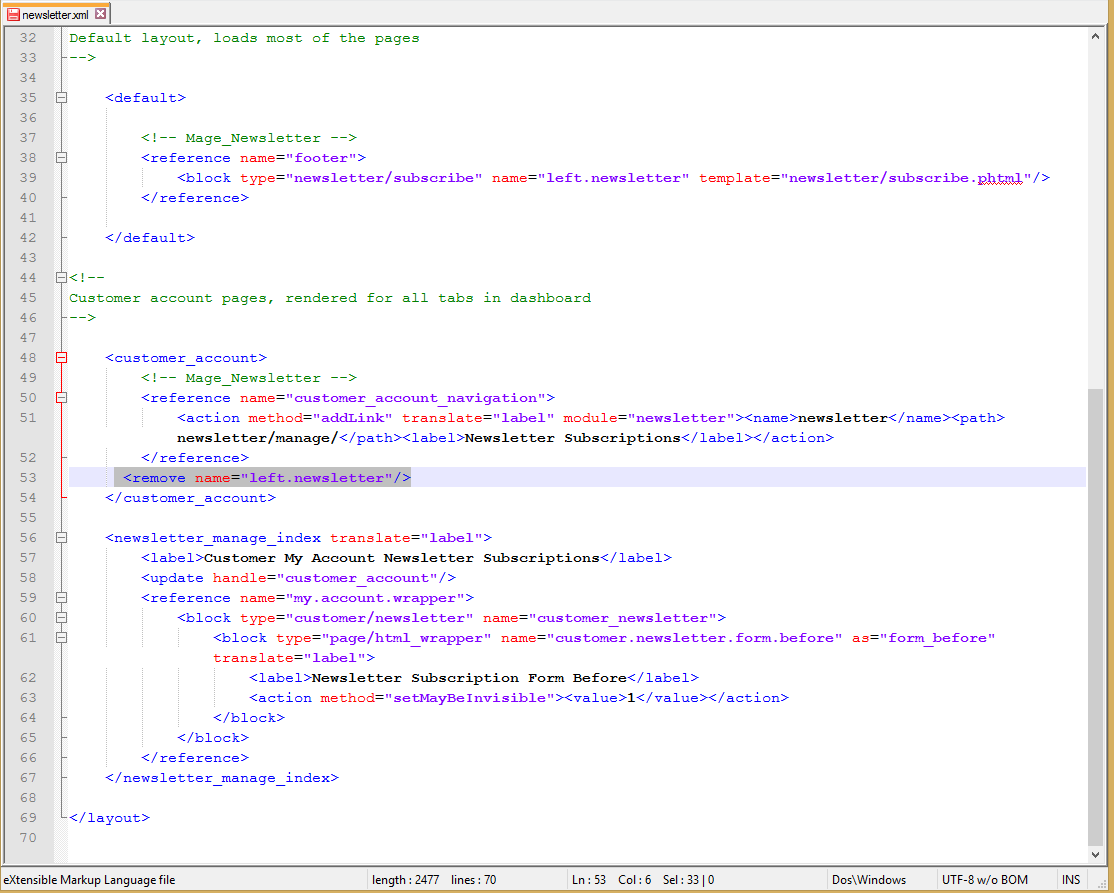Click "page/html_wrapper" type value on line 61
The image size is (1114, 893).
coord(406,638)
